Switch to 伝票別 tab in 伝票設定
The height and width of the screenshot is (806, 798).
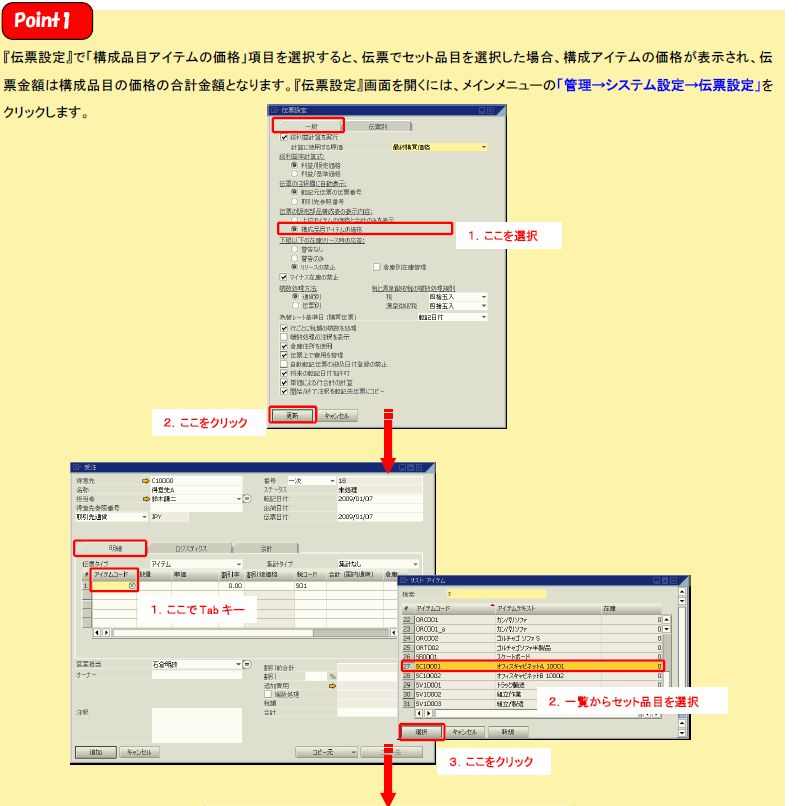click(x=378, y=126)
